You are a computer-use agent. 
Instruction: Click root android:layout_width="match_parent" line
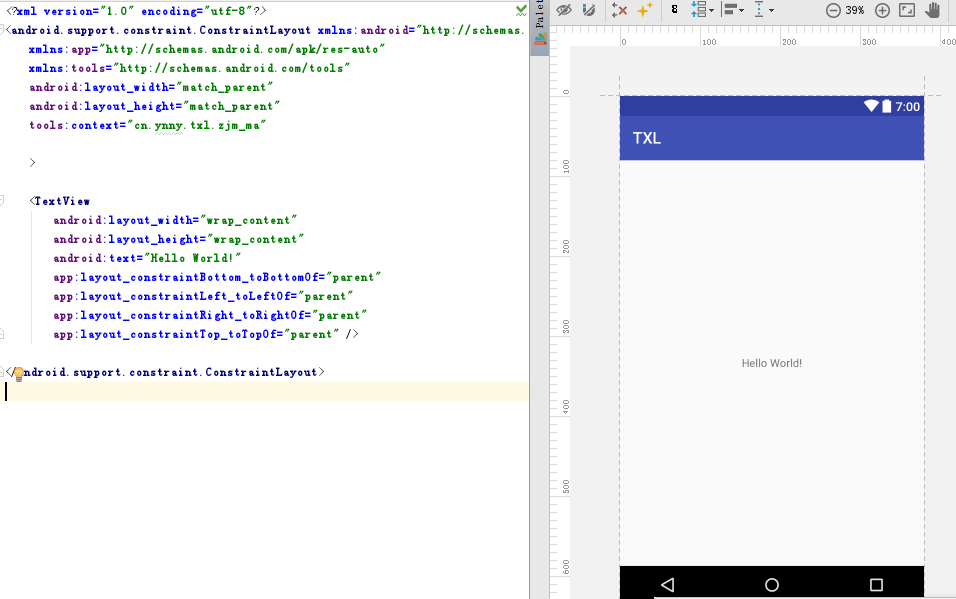coord(151,87)
